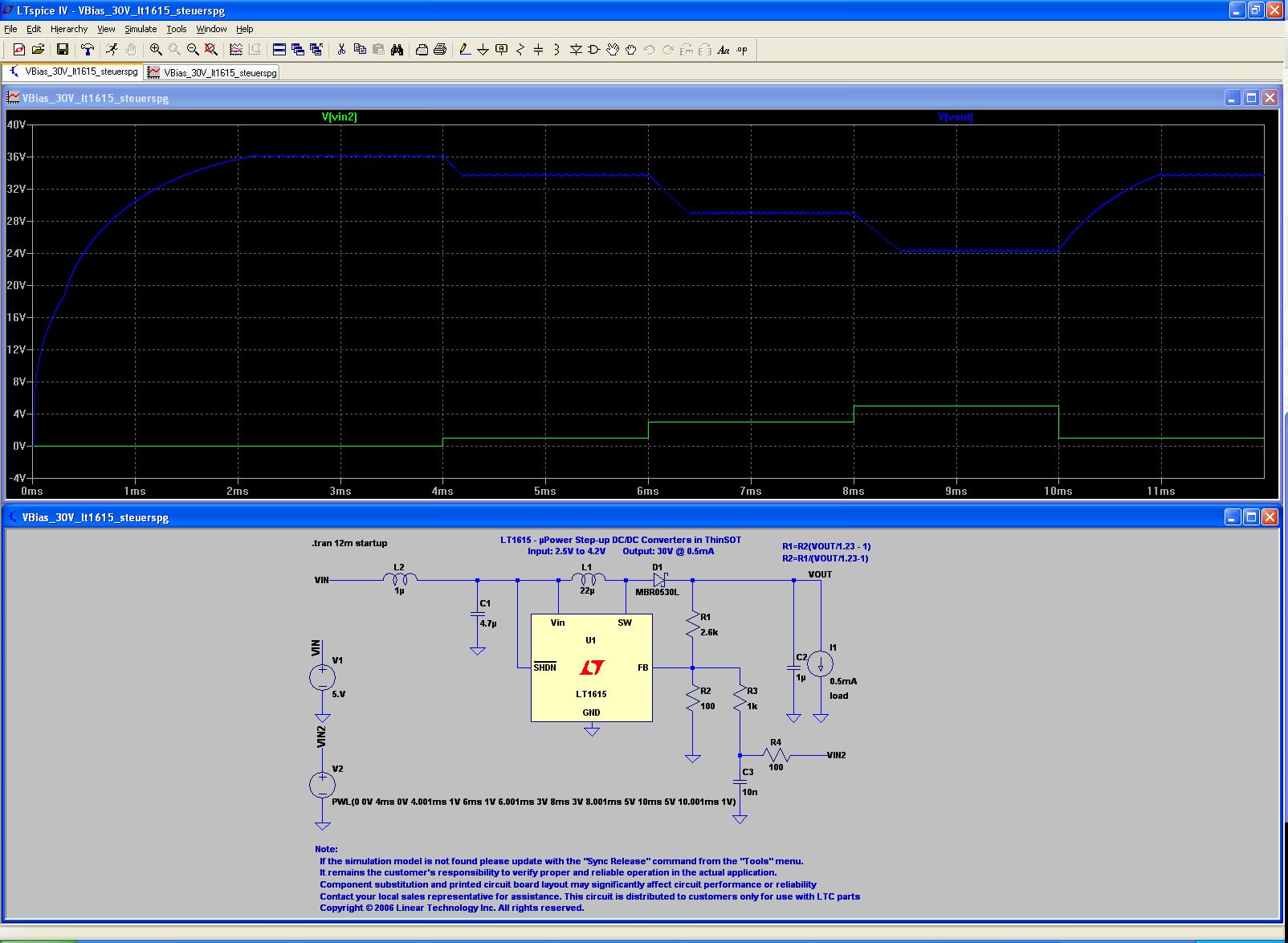The height and width of the screenshot is (943, 1288).
Task: Click the 36V vertical axis label
Action: coord(16,157)
